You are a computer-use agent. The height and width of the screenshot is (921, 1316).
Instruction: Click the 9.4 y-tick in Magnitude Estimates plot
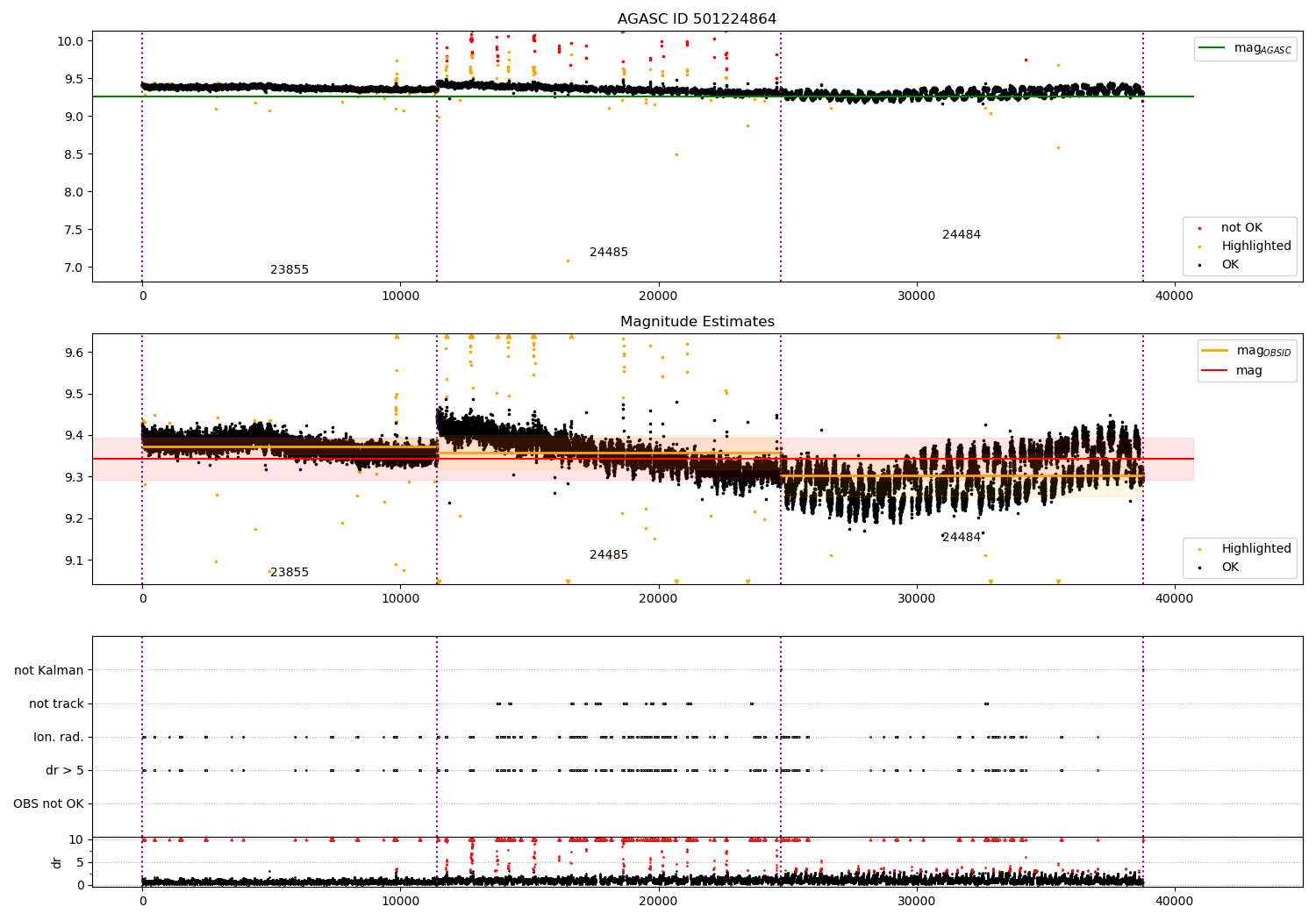[x=74, y=436]
